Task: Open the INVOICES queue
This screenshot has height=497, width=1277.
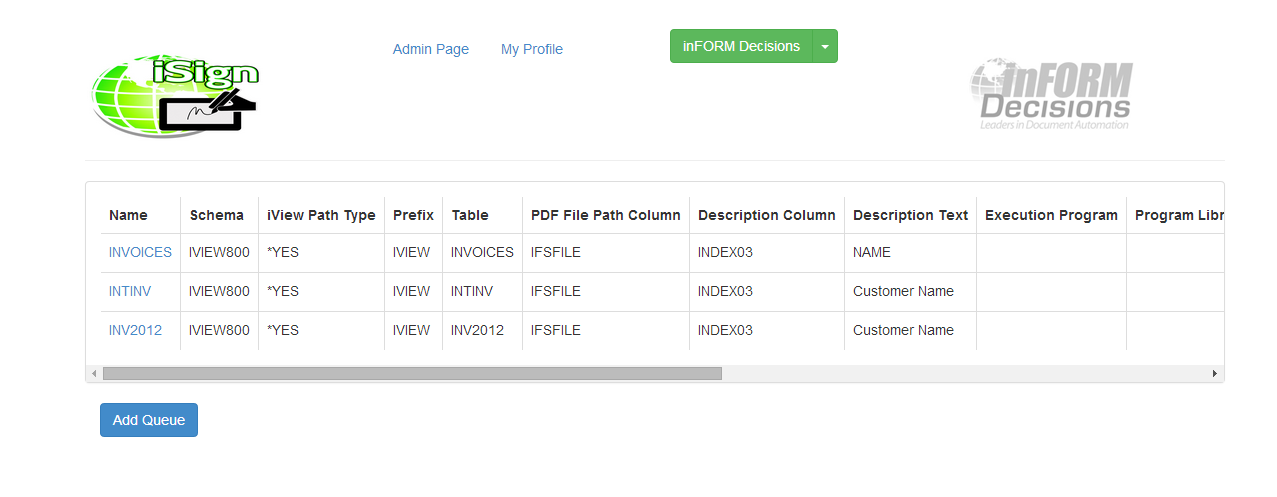Action: (140, 253)
